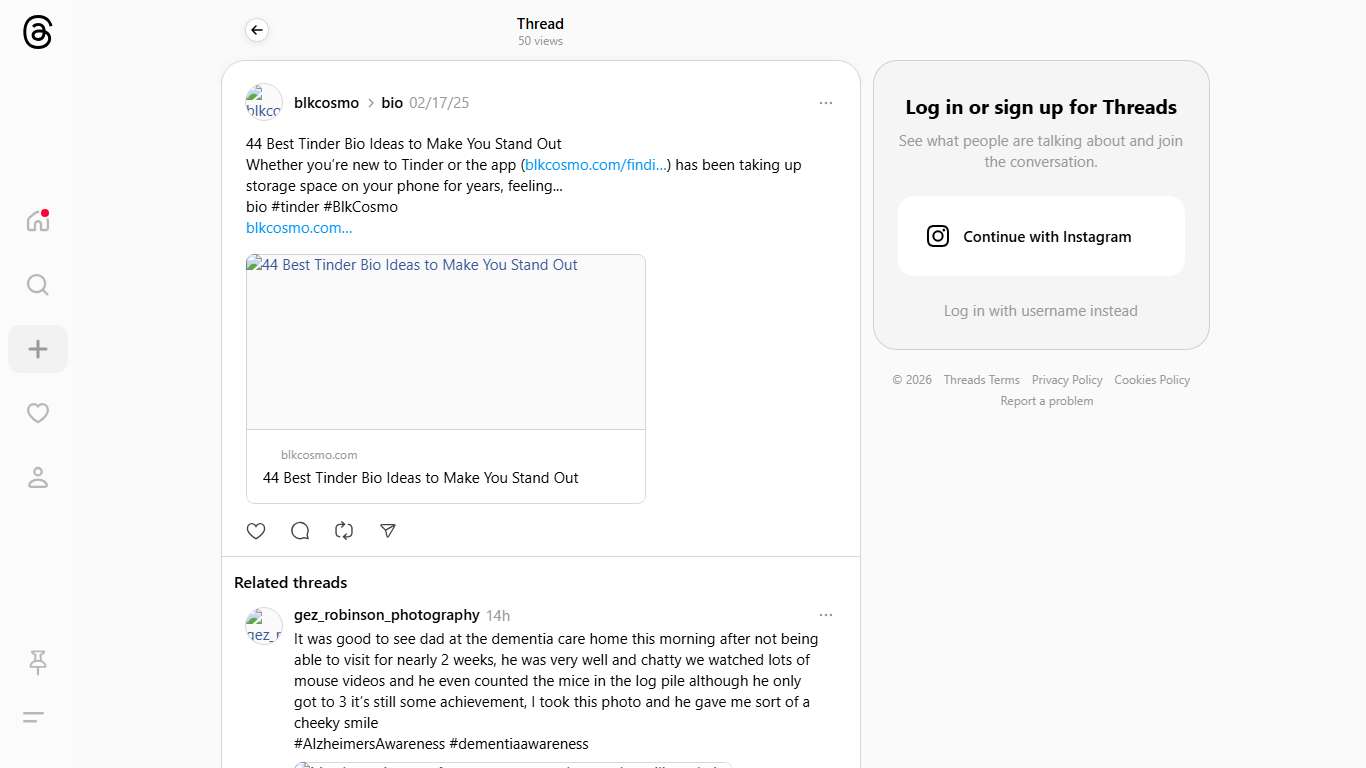This screenshot has height=768, width=1366.
Task: Open the Privacy Policy link
Action: click(1066, 380)
